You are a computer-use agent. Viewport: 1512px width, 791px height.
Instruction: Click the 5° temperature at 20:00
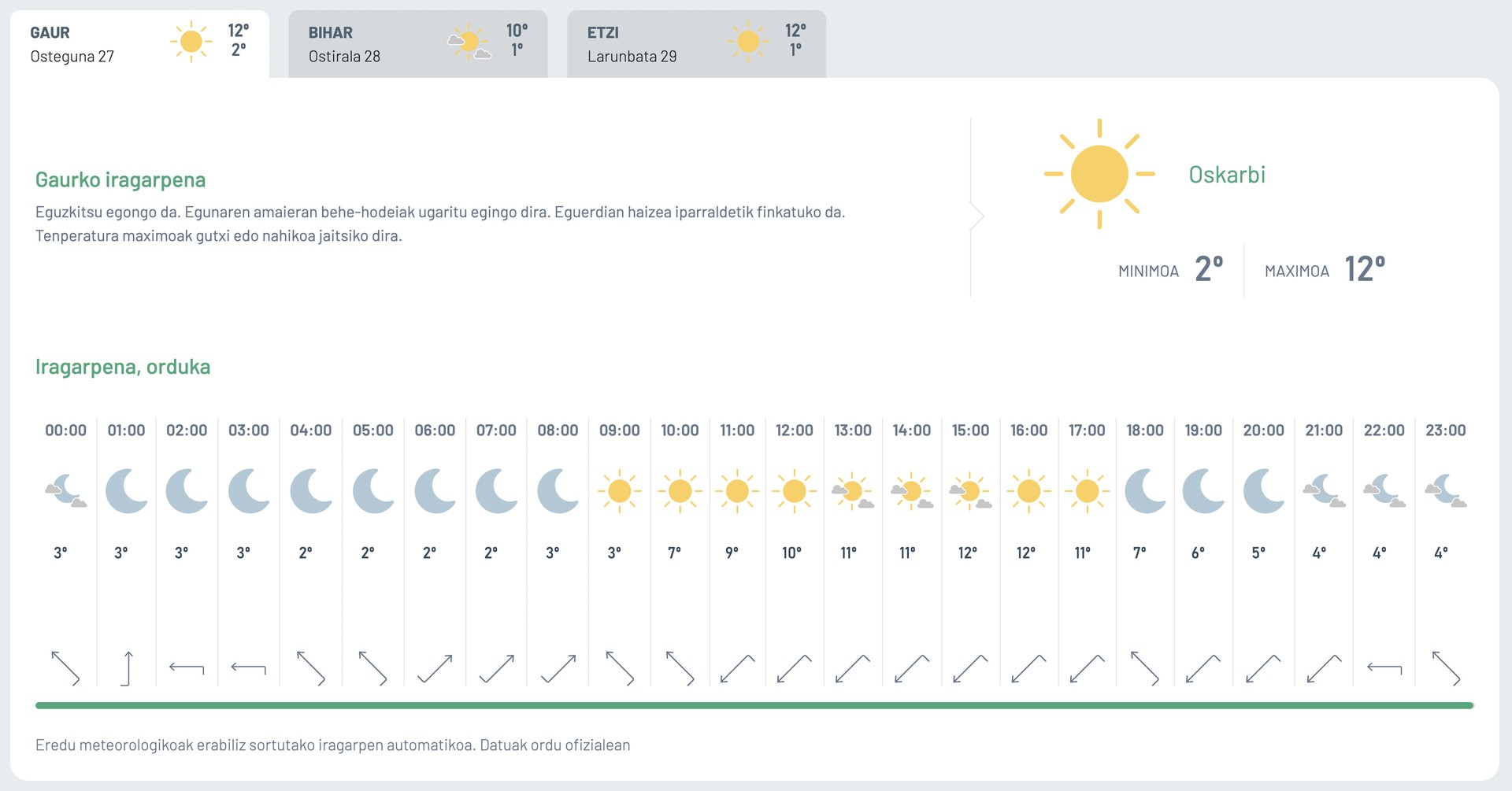pos(1258,553)
